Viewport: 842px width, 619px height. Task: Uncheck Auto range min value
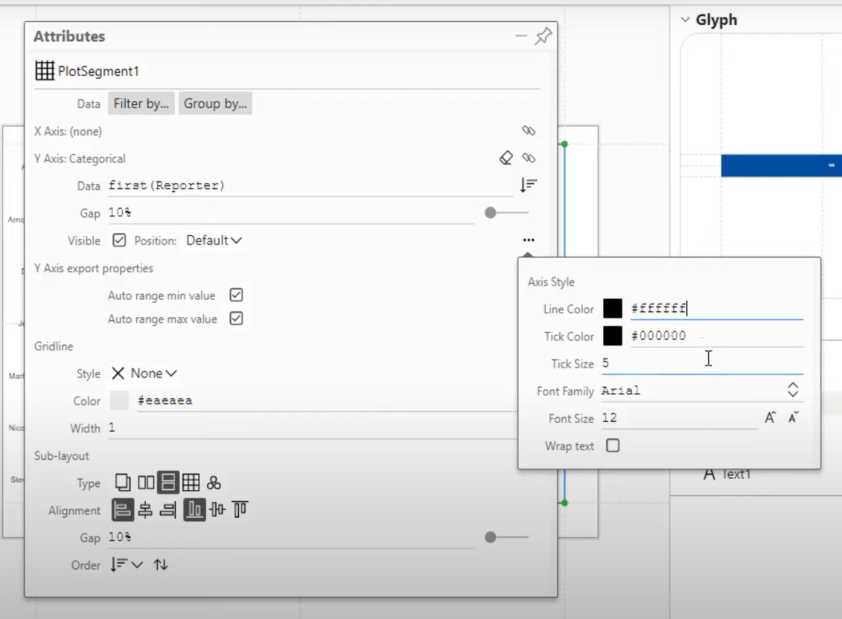236,295
